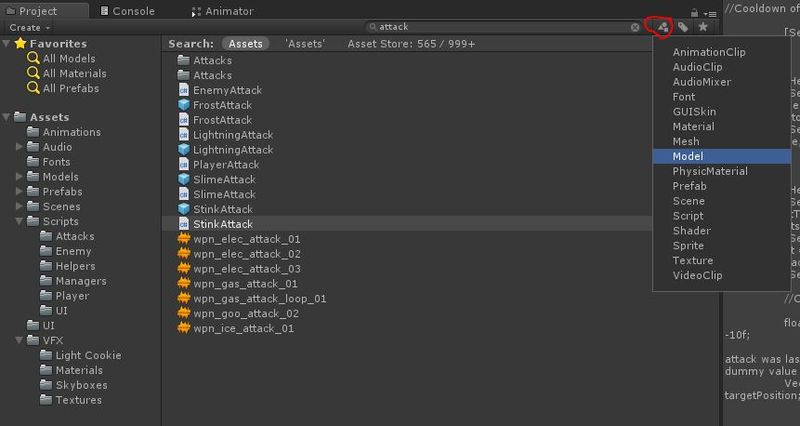Select wpn_ice_attack_01 audio clip icon
Image resolution: width=800 pixels, height=426 pixels.
(184, 328)
